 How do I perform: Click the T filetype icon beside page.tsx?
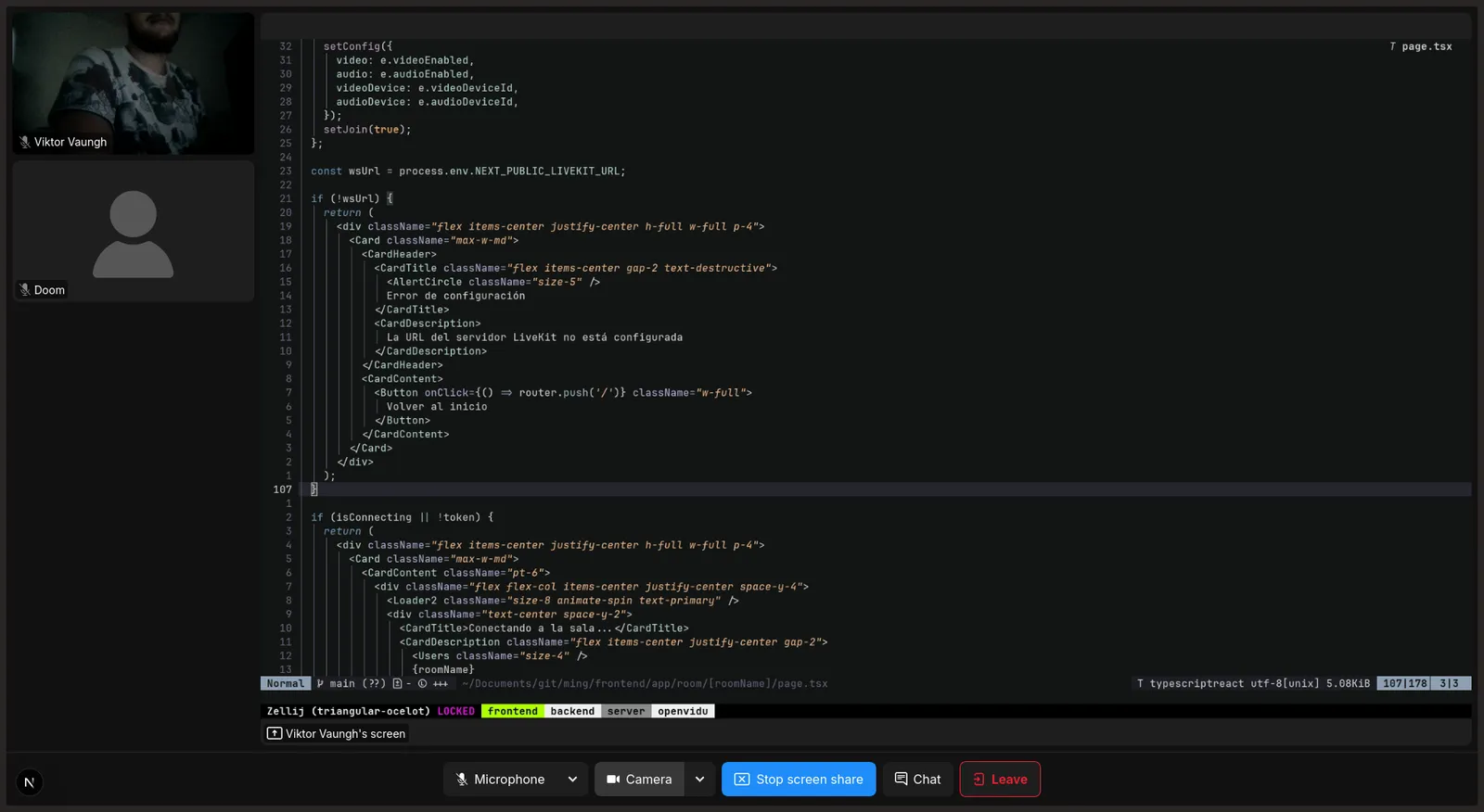tap(1392, 46)
